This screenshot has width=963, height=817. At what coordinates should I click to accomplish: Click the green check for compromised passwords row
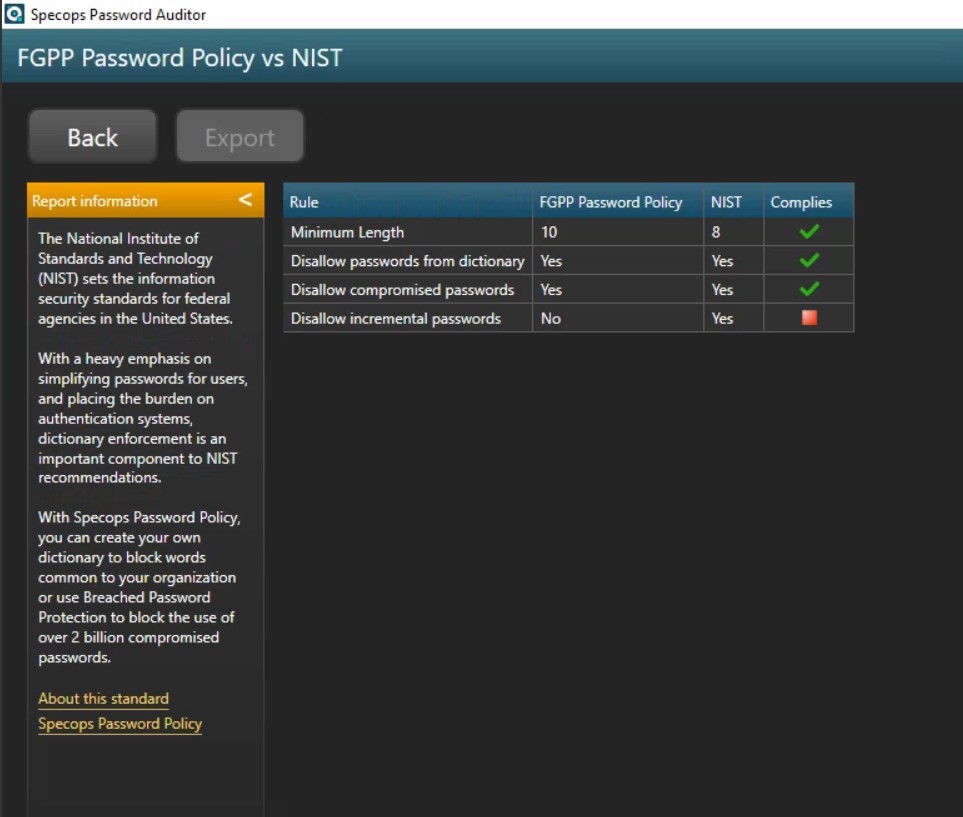(809, 289)
